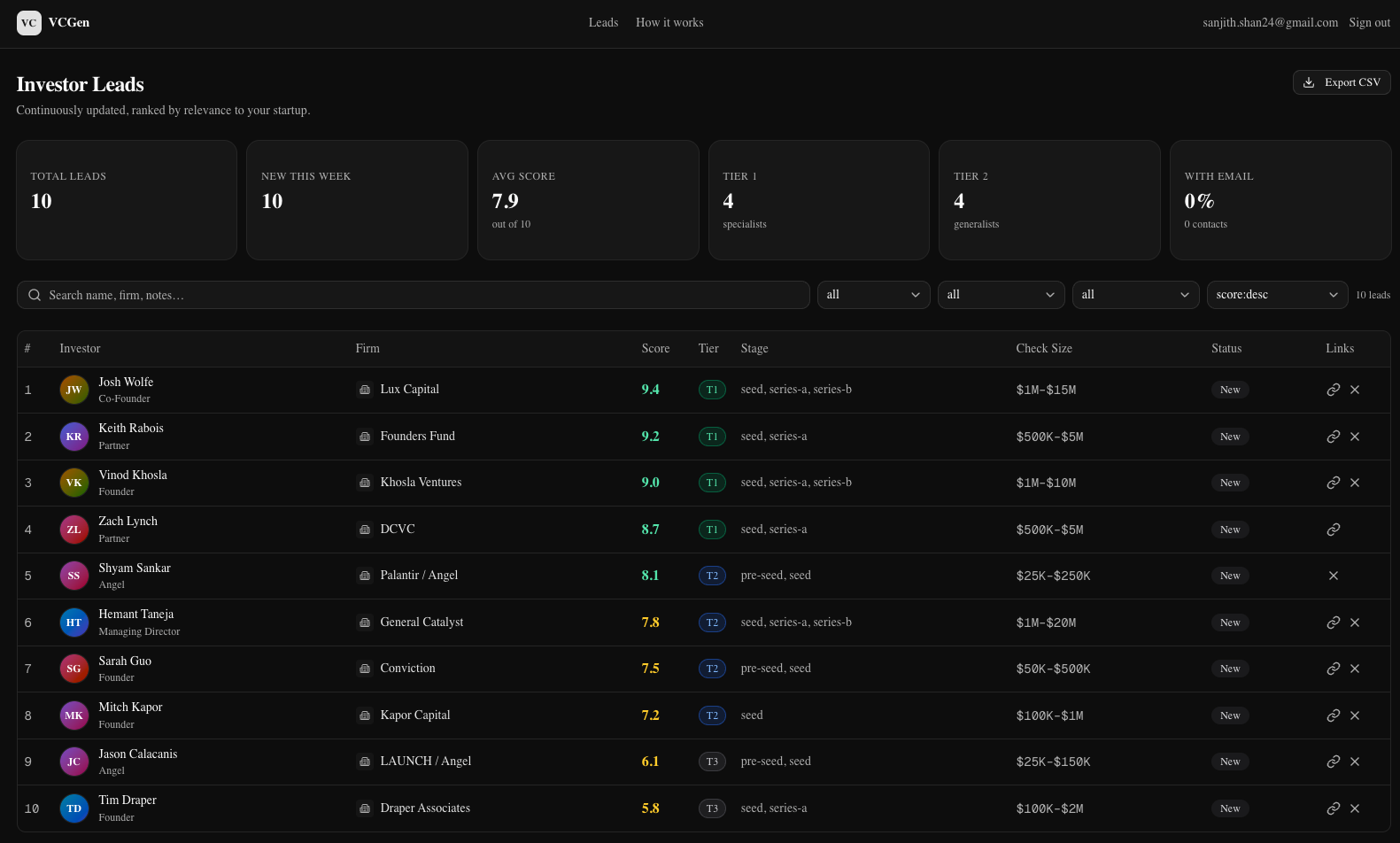Open the third 'all' filter dropdown

1136,295
